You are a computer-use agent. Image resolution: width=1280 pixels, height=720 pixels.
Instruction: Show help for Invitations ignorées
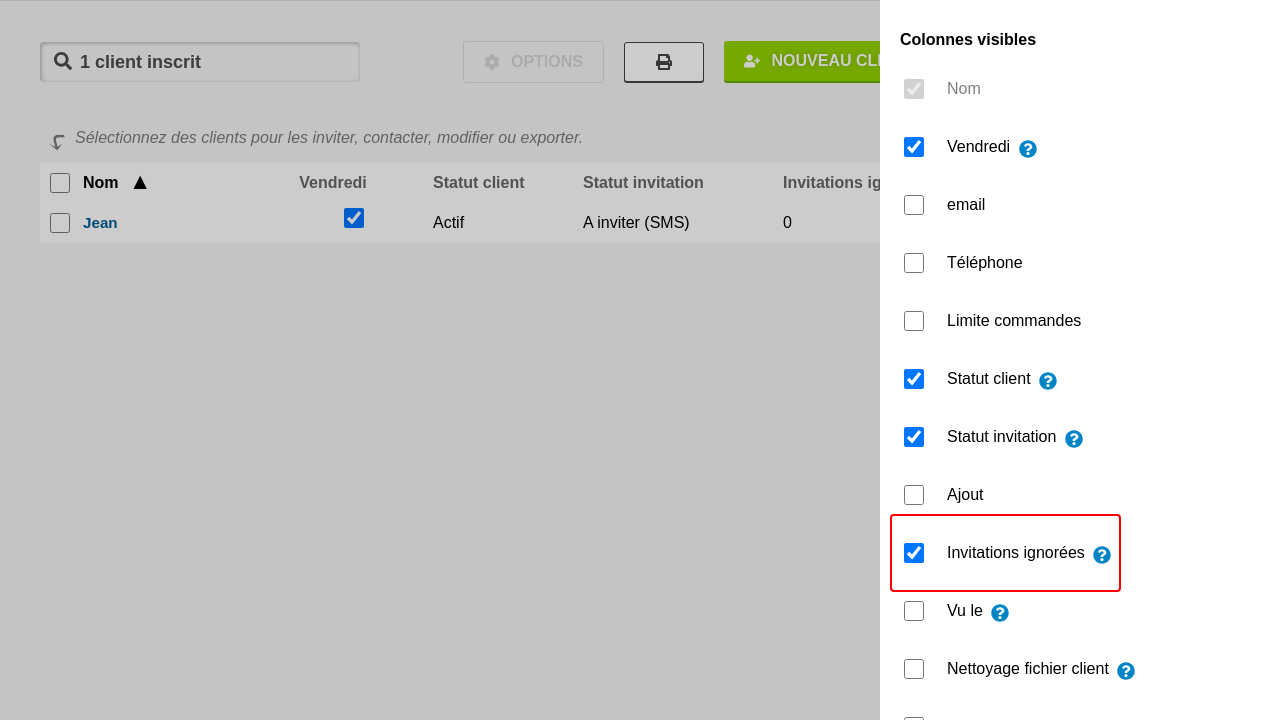pyautogui.click(x=1102, y=555)
